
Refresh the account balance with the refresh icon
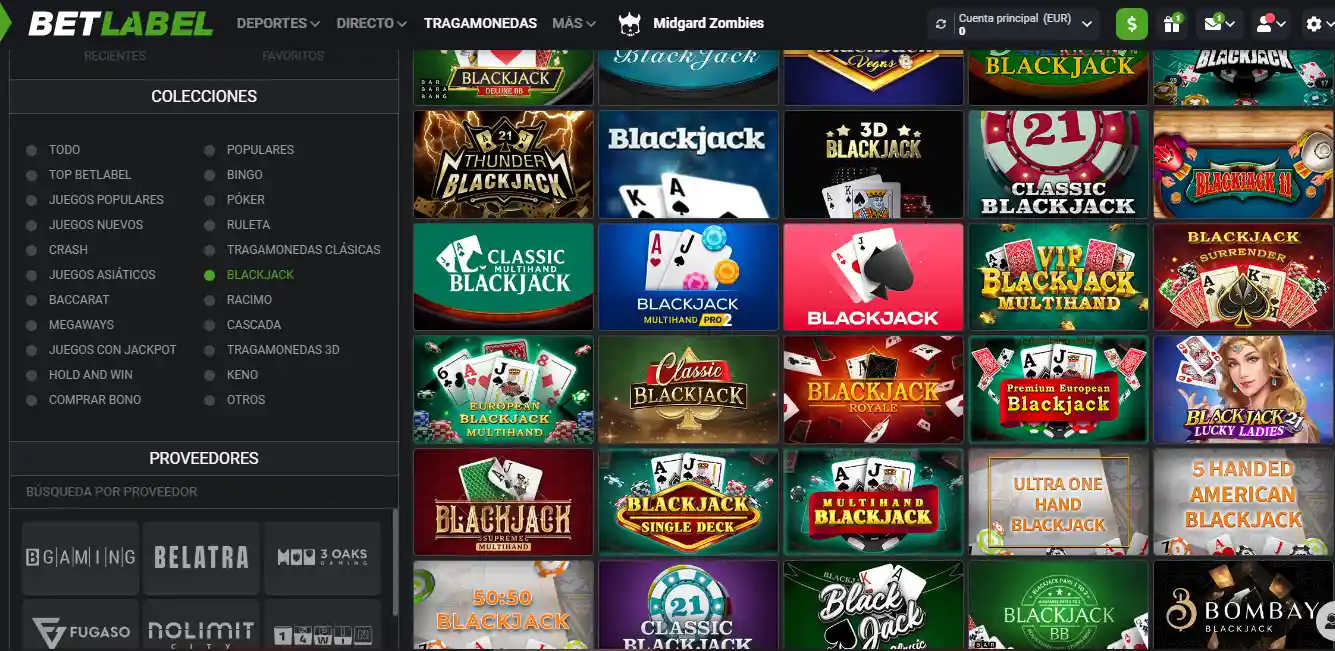tap(941, 22)
